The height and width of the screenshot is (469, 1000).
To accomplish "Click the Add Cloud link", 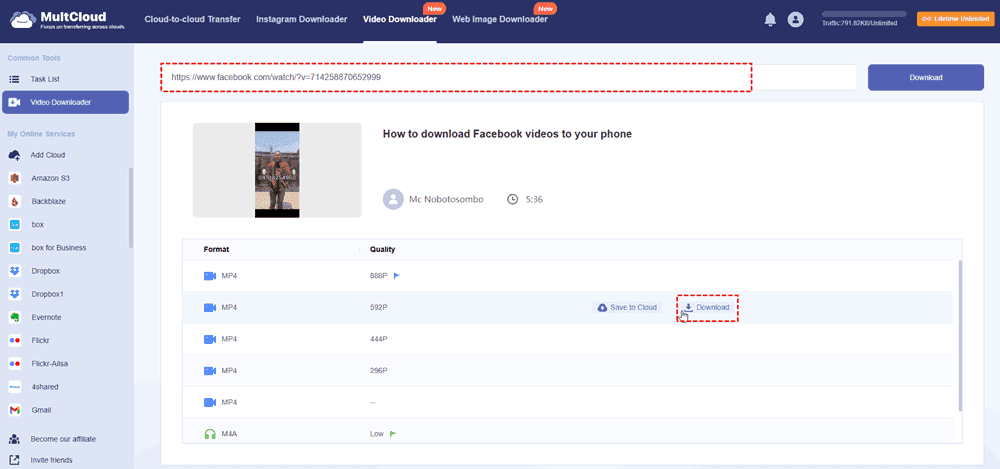I will (x=48, y=155).
